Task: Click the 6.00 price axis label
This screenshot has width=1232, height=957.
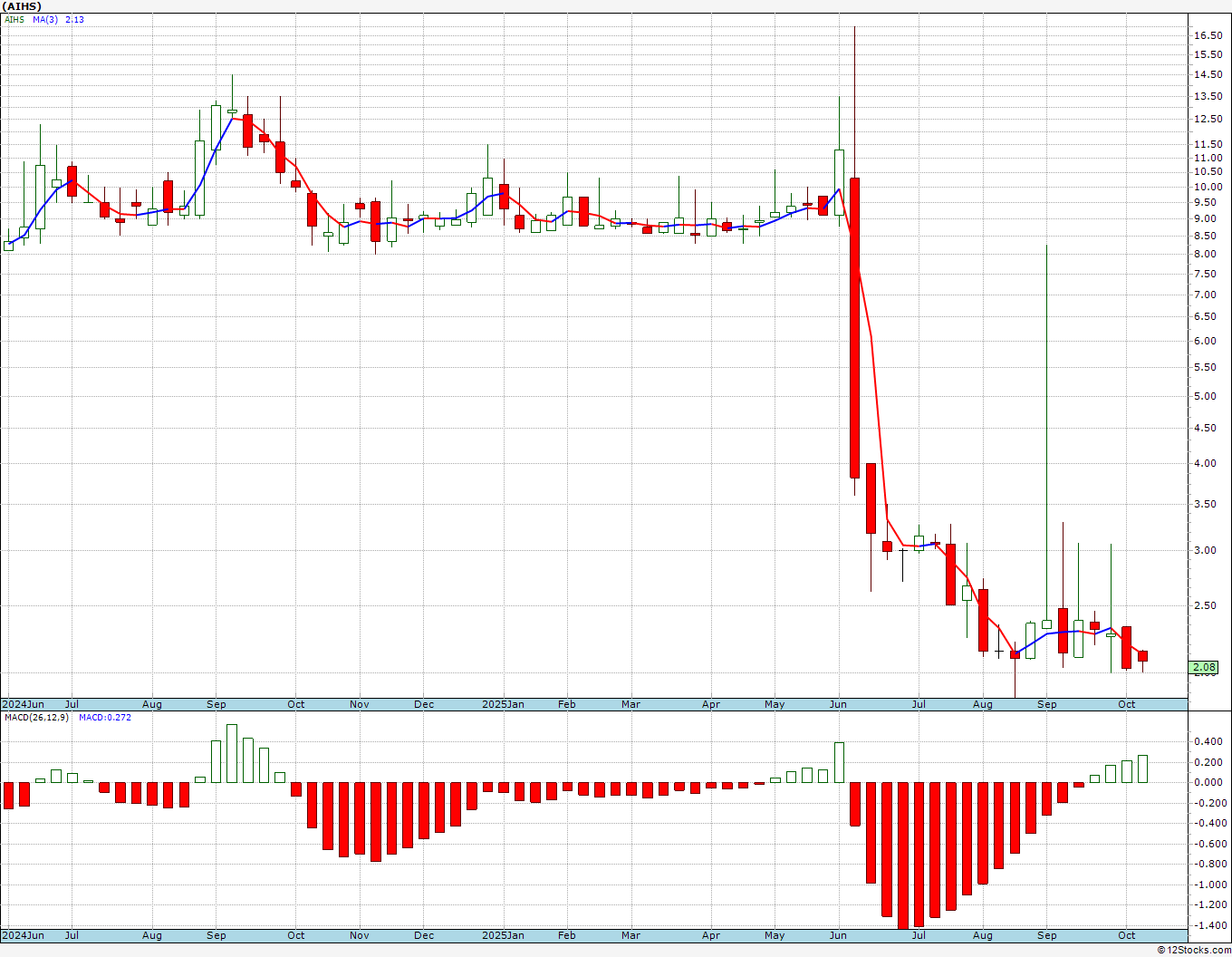Action: [1205, 341]
